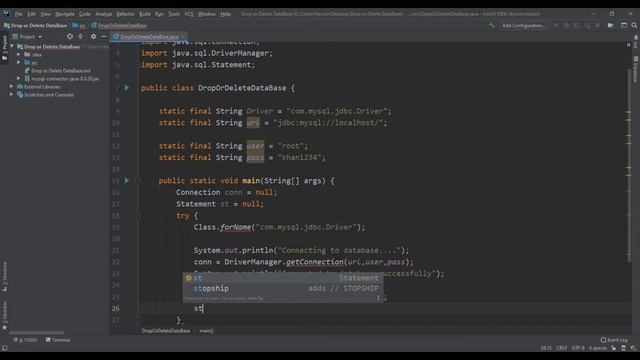This screenshot has height=360, width=640.
Task: Collapse the try block fold marker
Action: tap(138, 215)
